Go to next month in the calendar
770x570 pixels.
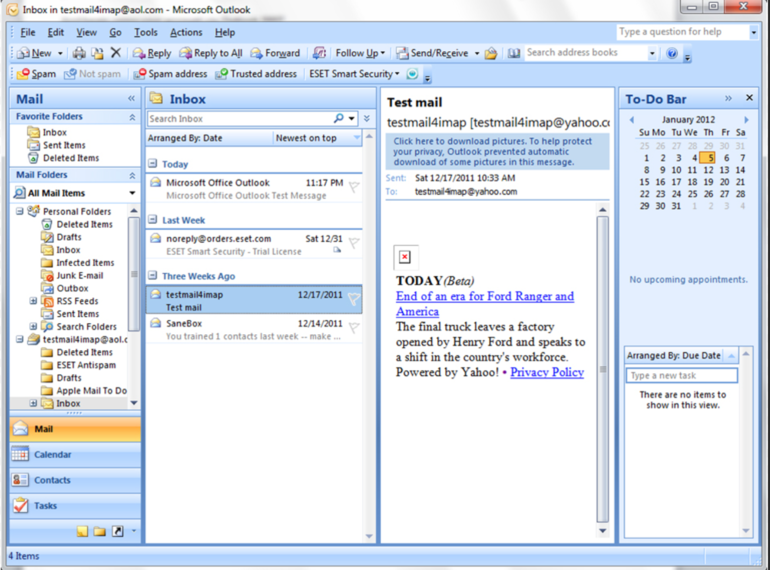746,119
